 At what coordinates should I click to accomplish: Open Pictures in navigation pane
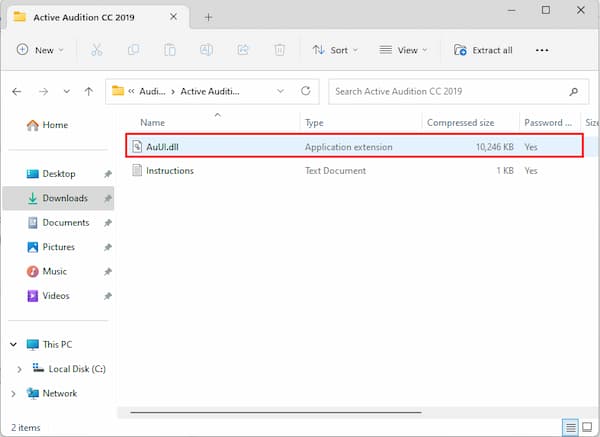[x=51, y=247]
